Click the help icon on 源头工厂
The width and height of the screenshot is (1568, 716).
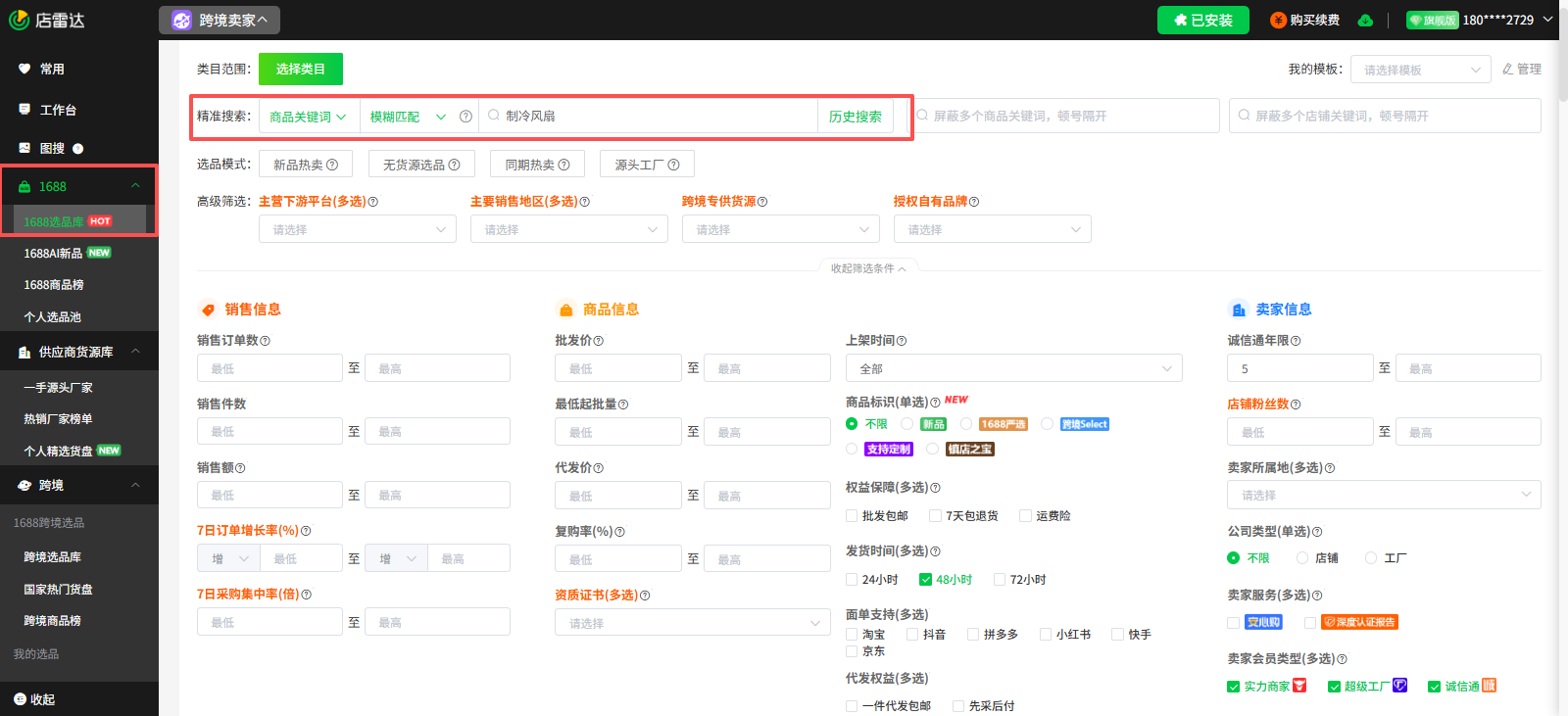(673, 165)
